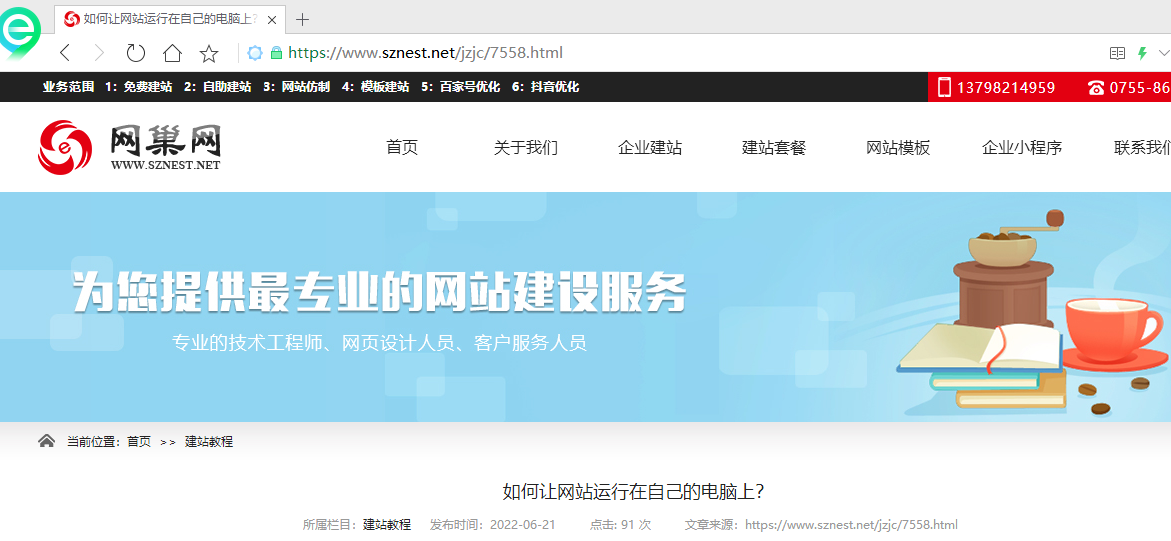Click the green lightning speed-mode icon
Image resolution: width=1171 pixels, height=541 pixels.
point(1142,53)
